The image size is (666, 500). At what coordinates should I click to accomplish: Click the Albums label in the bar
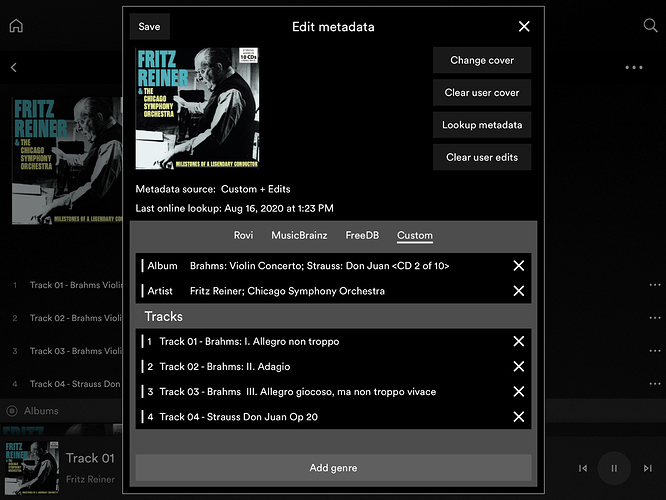click(x=41, y=411)
